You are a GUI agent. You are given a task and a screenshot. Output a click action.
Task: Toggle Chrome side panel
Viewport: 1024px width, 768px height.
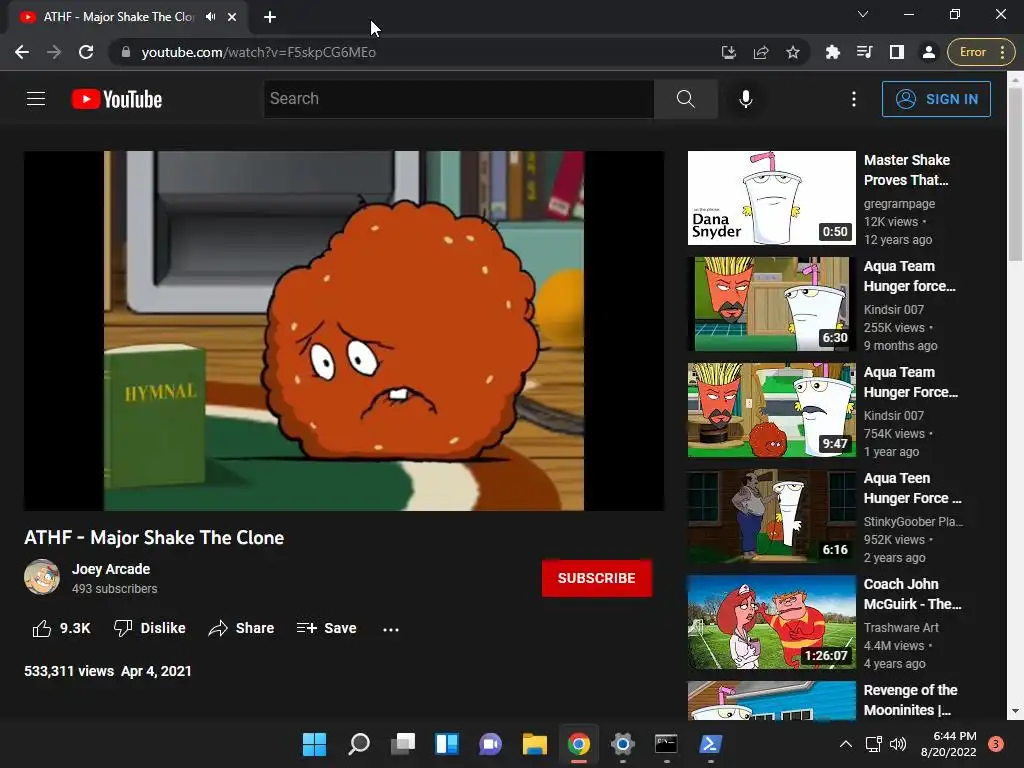tap(897, 52)
